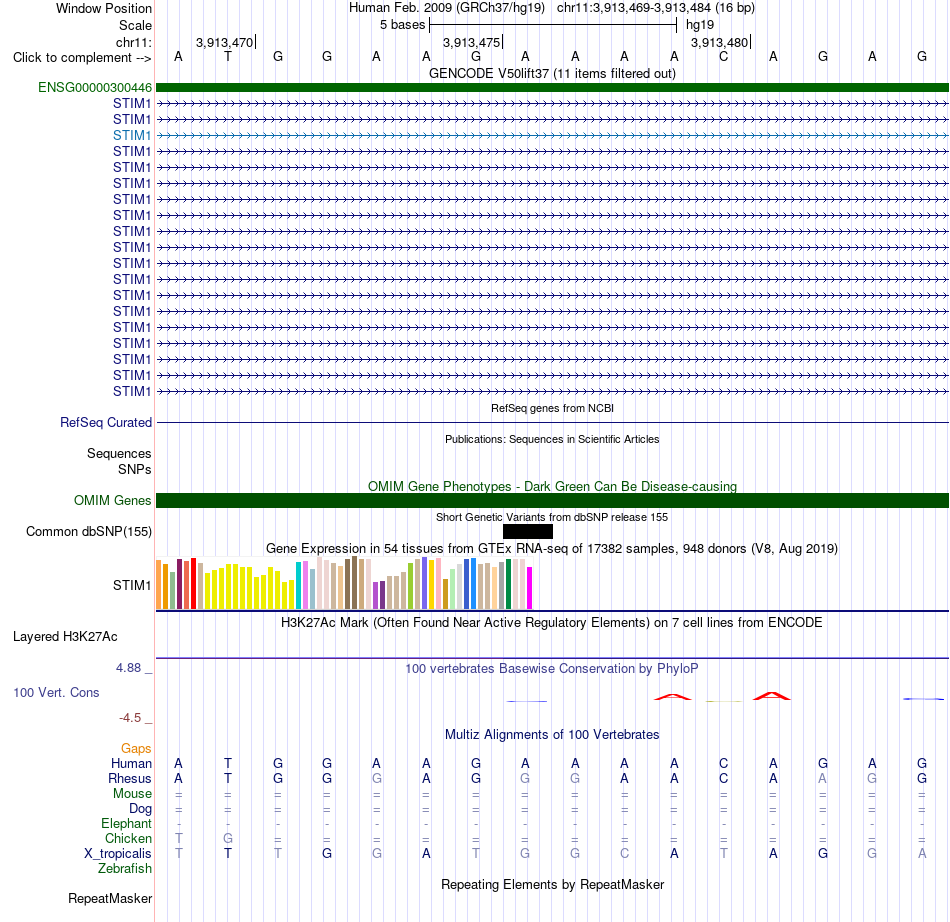Click the first base T in the sequence ruler

(228, 57)
